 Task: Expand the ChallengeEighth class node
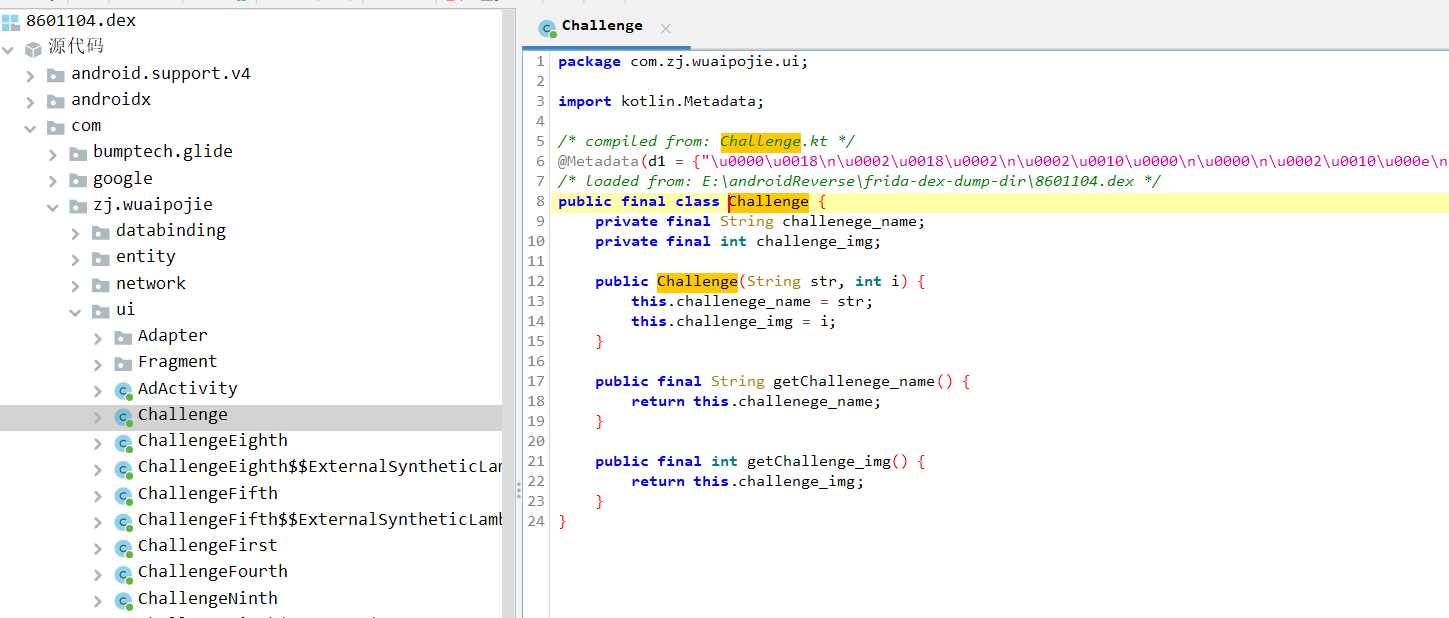(98, 442)
